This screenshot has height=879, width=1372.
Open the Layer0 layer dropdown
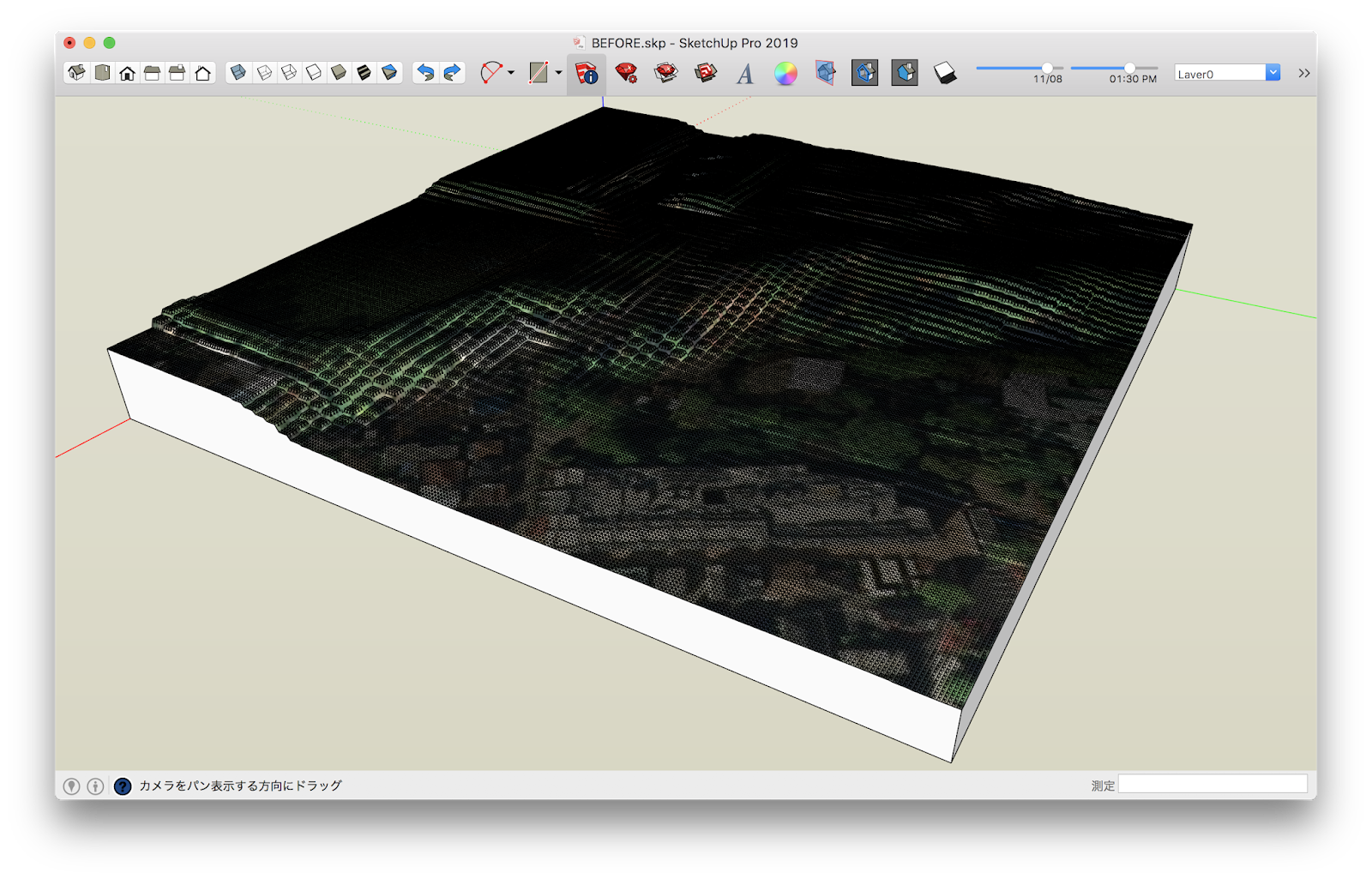pyautogui.click(x=1227, y=74)
